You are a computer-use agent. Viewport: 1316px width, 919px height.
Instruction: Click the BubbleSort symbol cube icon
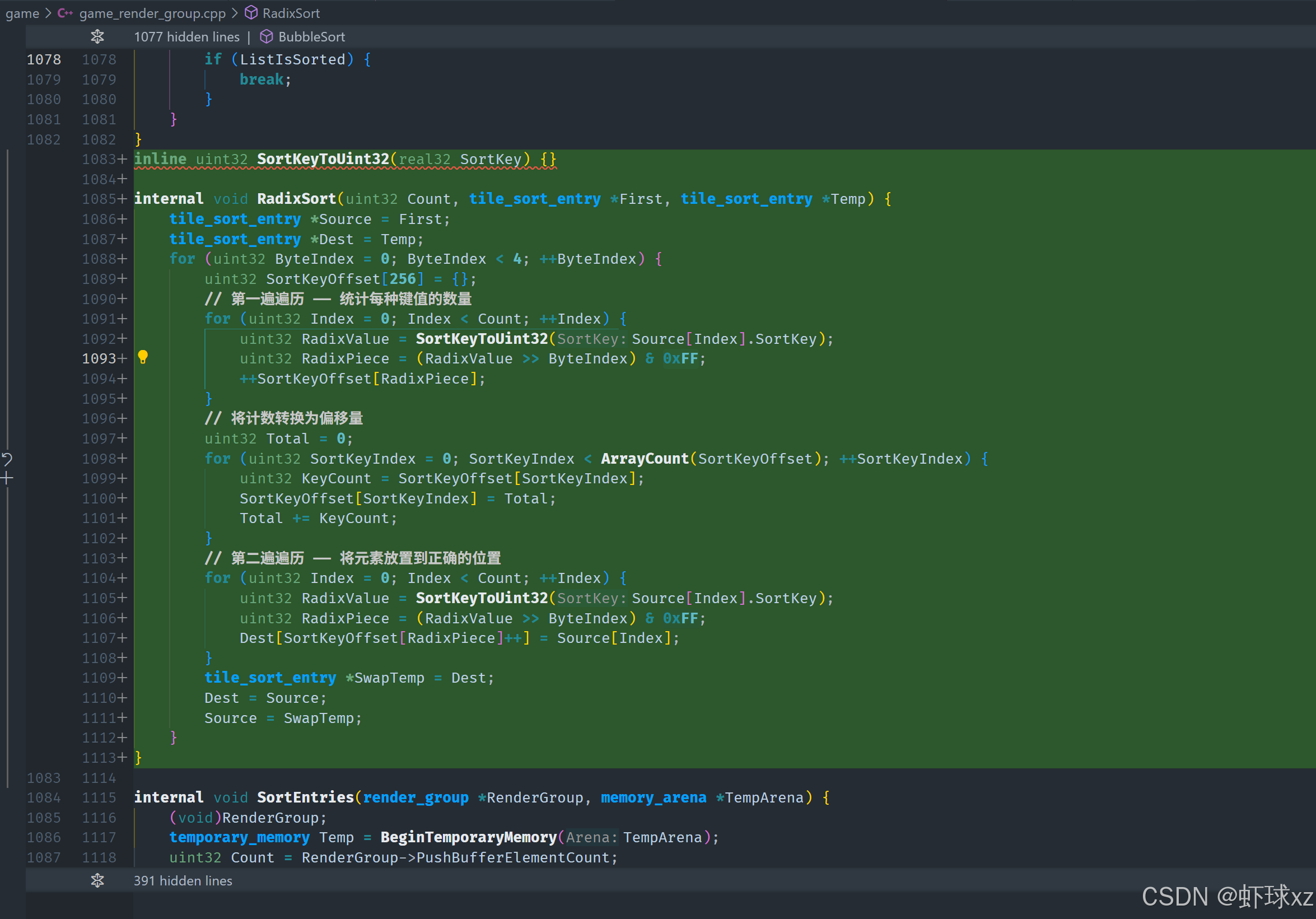266,37
